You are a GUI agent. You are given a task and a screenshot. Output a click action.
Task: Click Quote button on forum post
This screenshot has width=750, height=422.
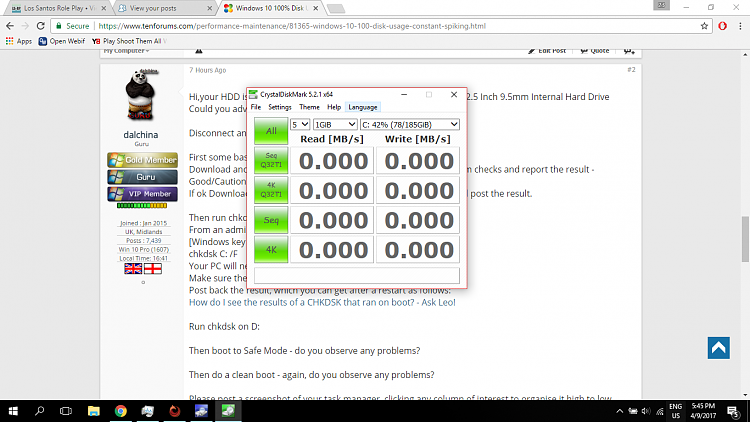pyautogui.click(x=595, y=51)
